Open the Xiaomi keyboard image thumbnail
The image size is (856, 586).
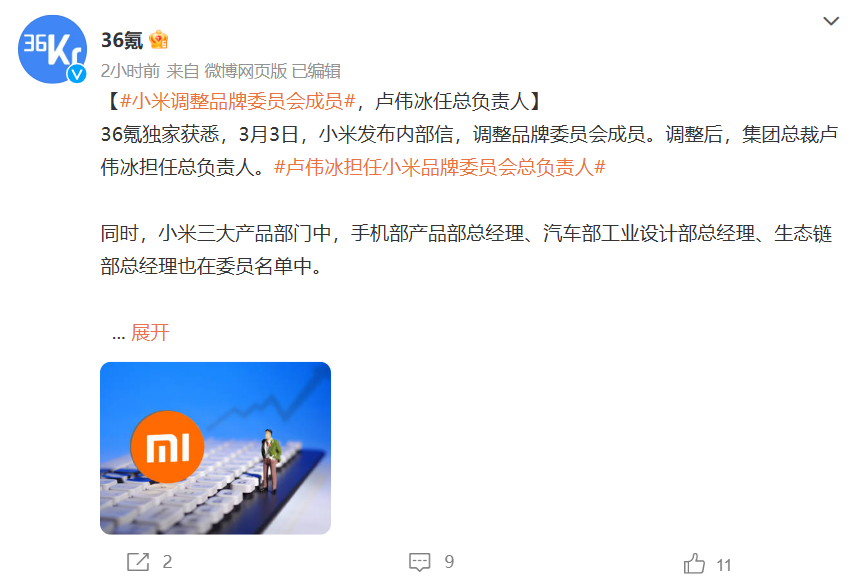tap(216, 448)
